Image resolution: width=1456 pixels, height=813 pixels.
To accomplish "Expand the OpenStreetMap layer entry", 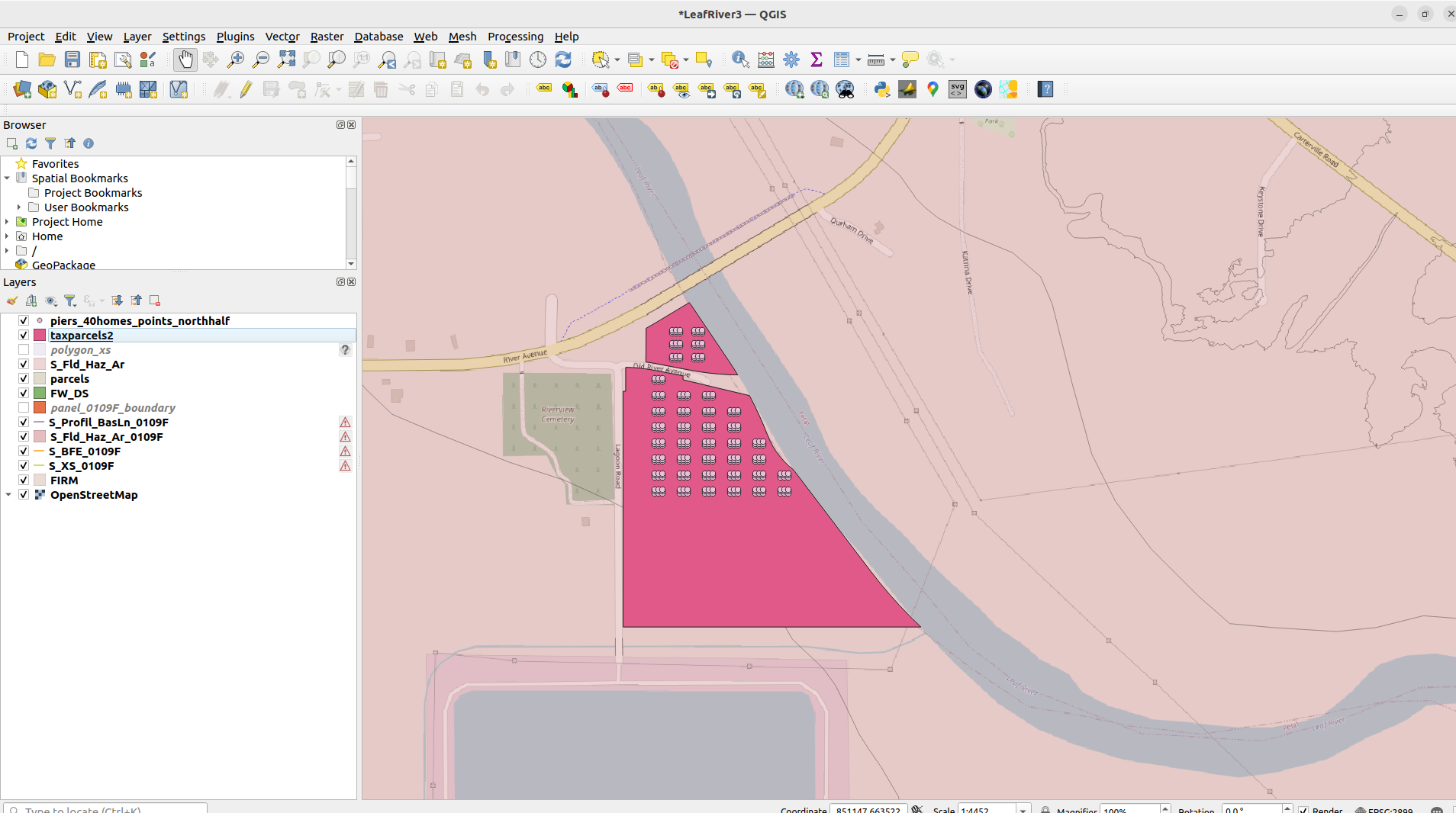I will click(x=8, y=494).
